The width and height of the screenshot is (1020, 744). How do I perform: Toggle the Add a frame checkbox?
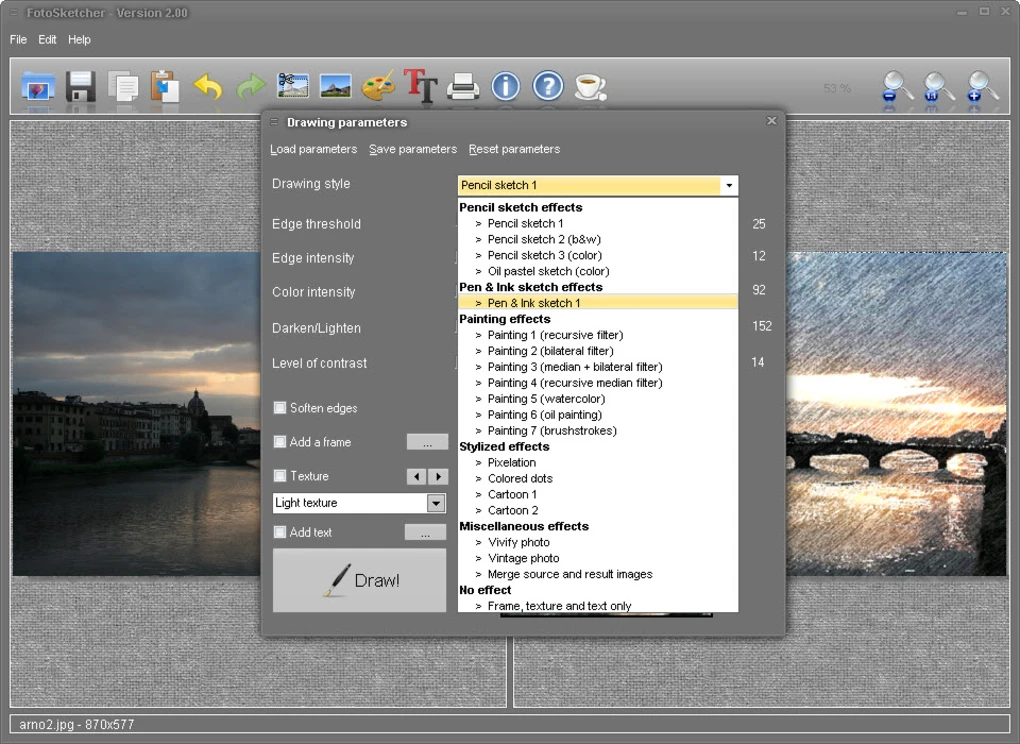(280, 442)
